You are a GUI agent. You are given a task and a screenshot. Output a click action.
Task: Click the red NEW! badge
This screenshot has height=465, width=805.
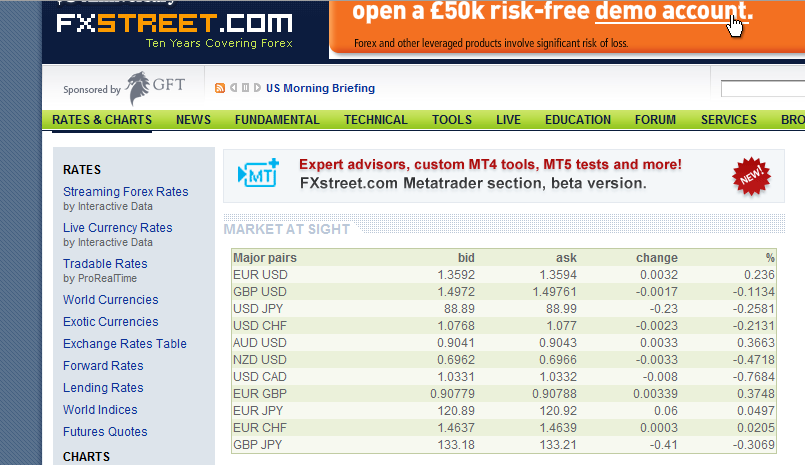751,176
